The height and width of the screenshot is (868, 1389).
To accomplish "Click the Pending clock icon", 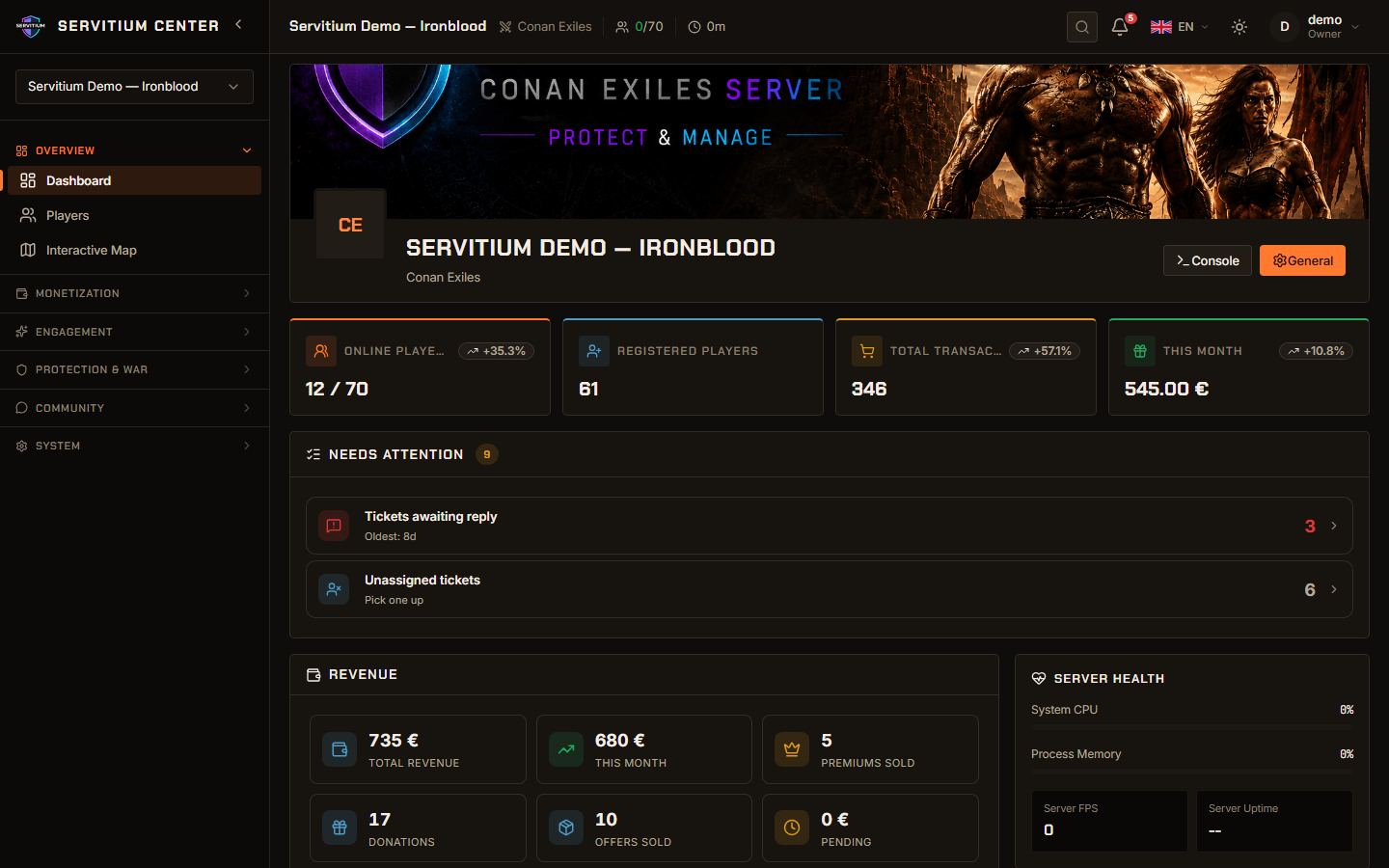I will 792,828.
